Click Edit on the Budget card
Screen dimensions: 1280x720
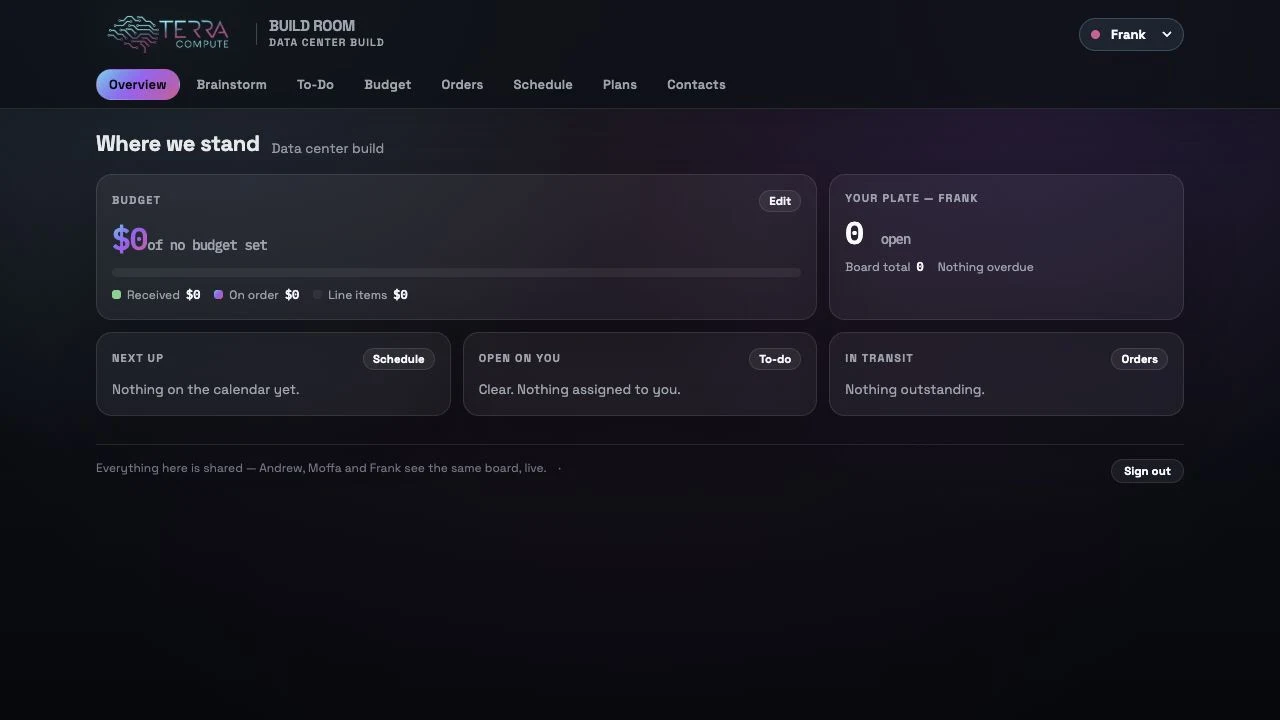[x=780, y=201]
